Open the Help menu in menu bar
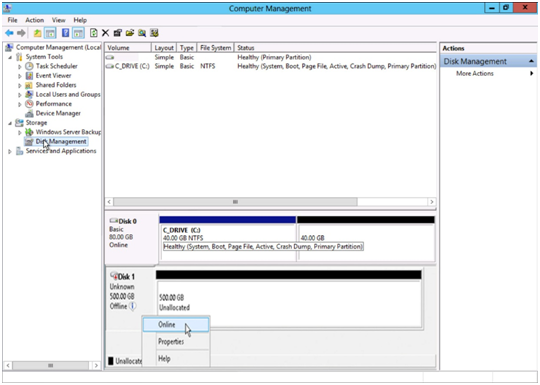The height and width of the screenshot is (385, 540). point(80,20)
